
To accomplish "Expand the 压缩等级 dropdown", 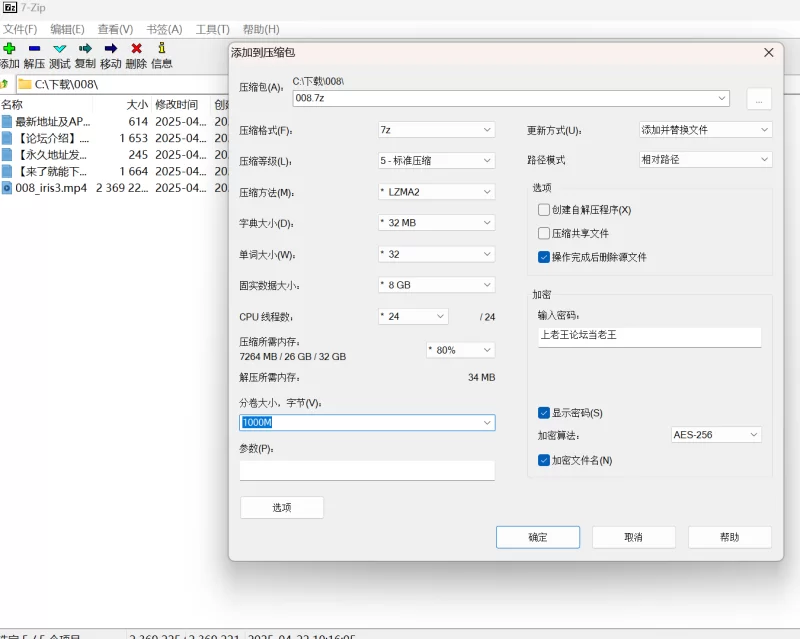I will click(436, 161).
